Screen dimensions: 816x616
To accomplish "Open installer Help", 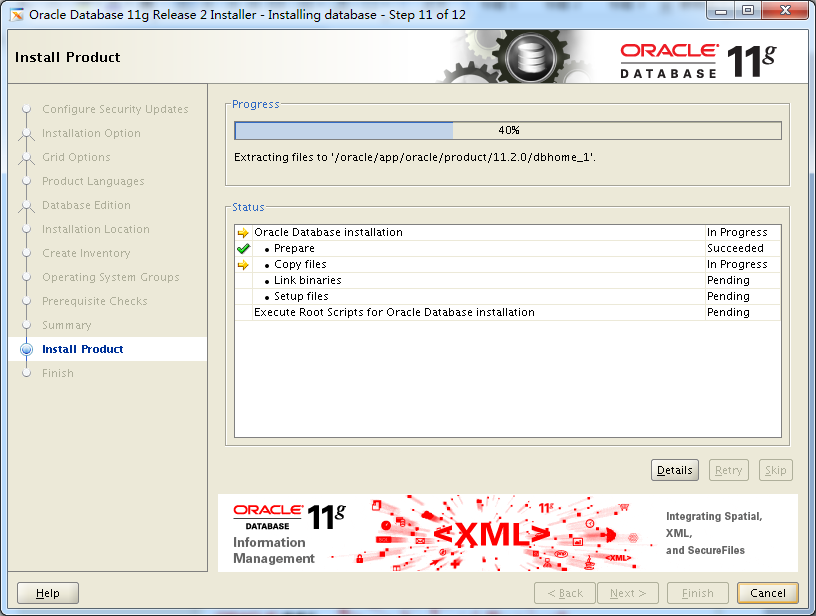I will click(48, 593).
